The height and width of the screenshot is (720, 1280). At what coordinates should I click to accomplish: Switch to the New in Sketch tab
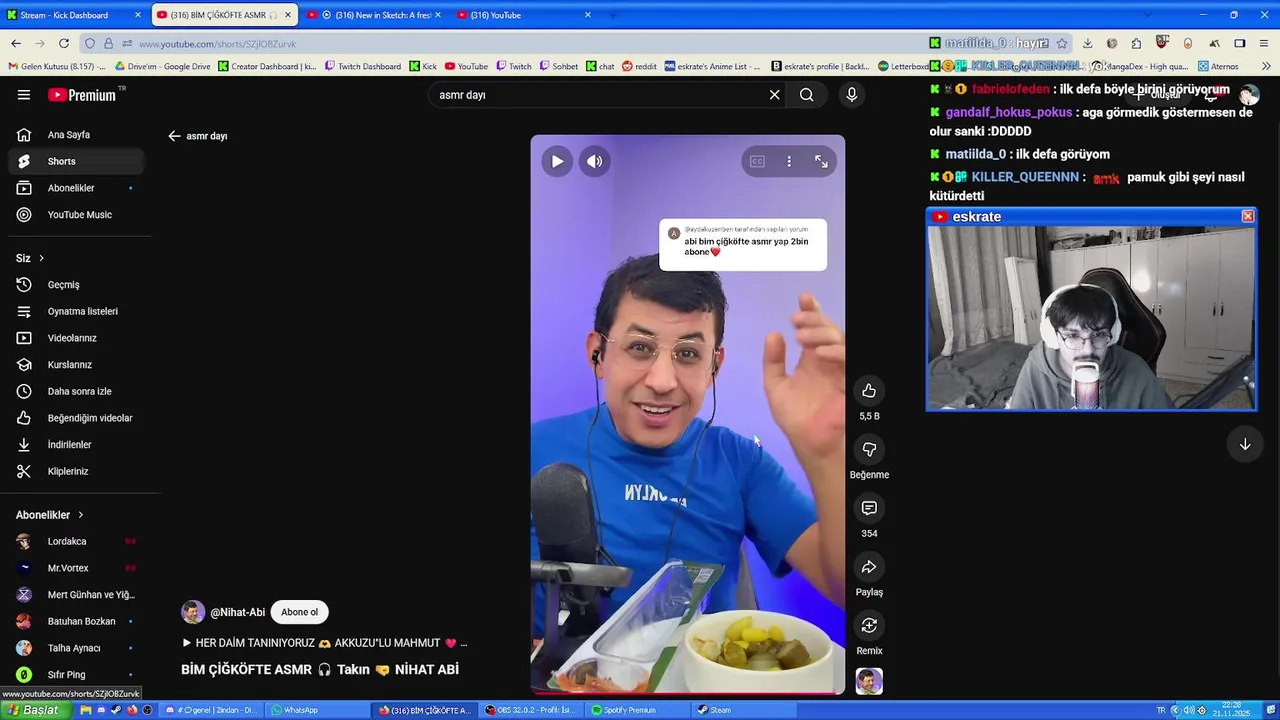coord(373,15)
